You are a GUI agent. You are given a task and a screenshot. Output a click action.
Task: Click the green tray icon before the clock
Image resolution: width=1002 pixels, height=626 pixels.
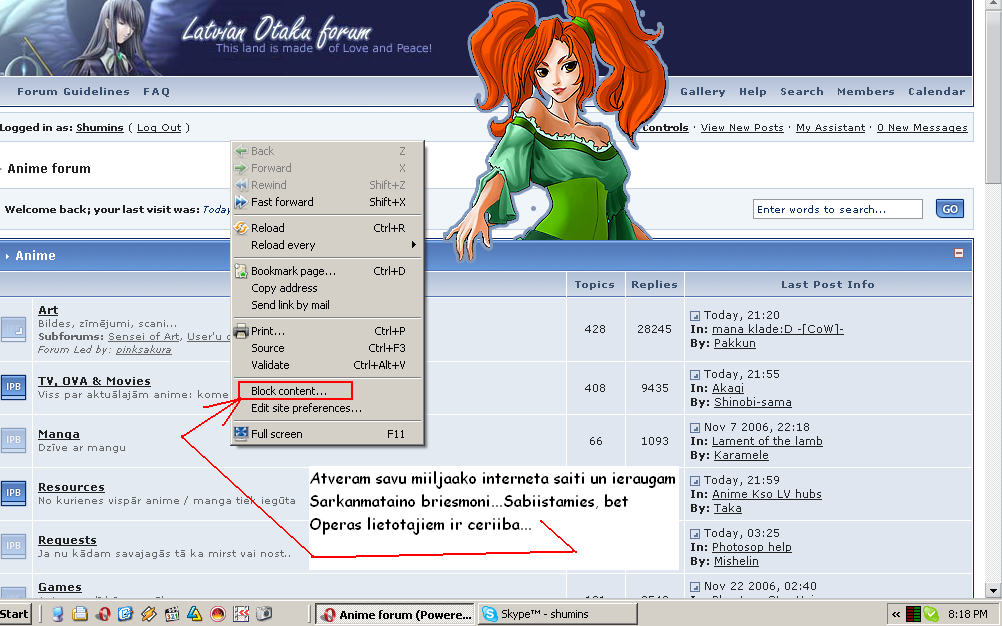click(x=931, y=615)
